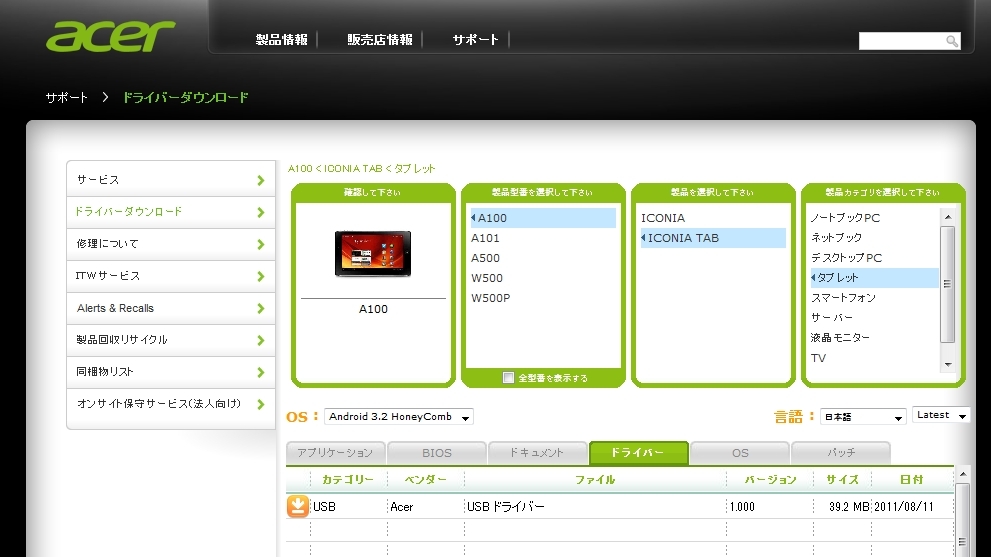
Task: Click the A100 tablet thumbnail image
Action: coord(373,254)
